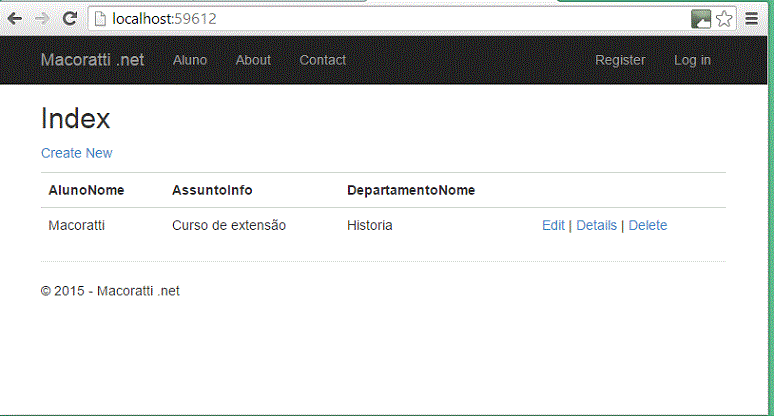Viewport: 774px width, 418px height.
Task: Select the Historia cell
Action: coord(370,225)
